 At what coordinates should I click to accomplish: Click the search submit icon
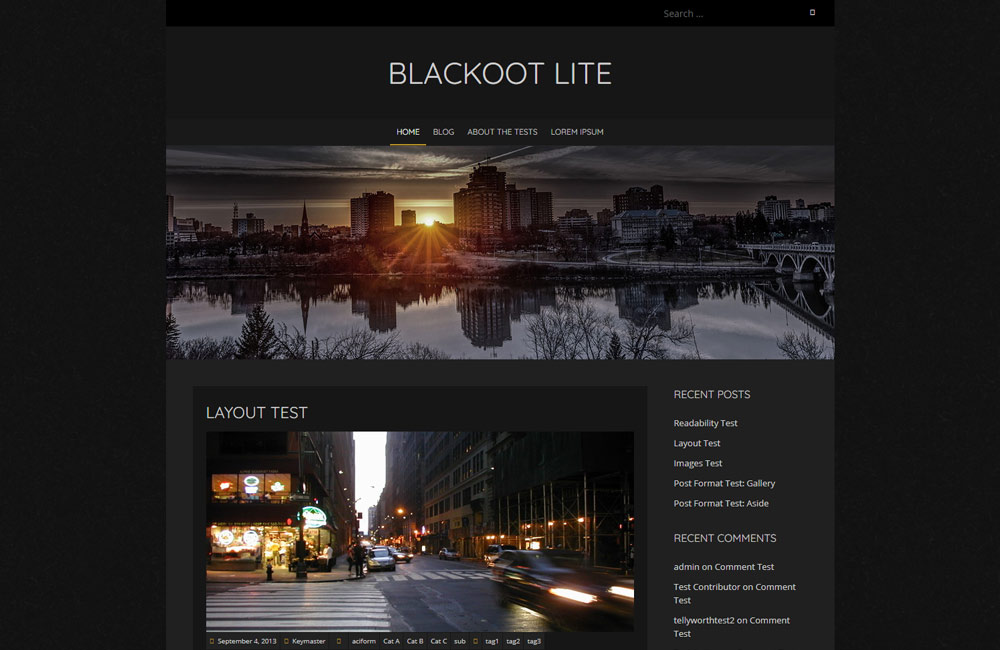[x=812, y=13]
